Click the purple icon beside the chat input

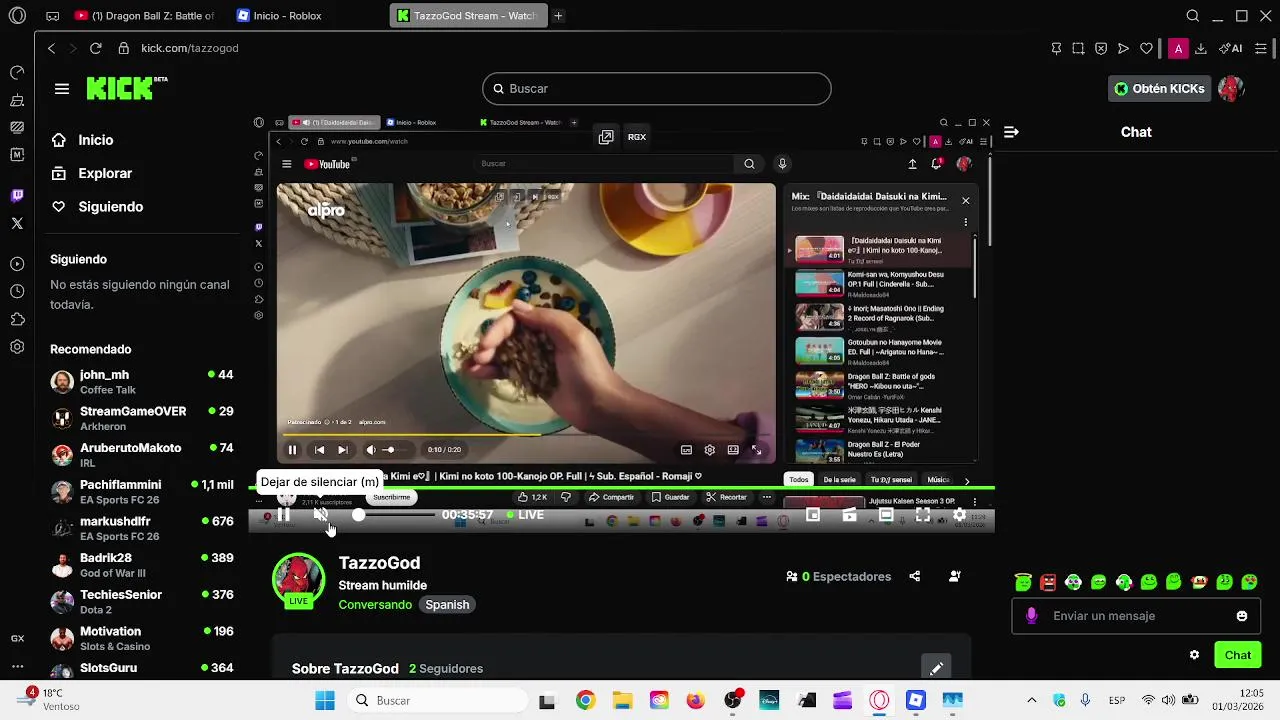click(1031, 616)
